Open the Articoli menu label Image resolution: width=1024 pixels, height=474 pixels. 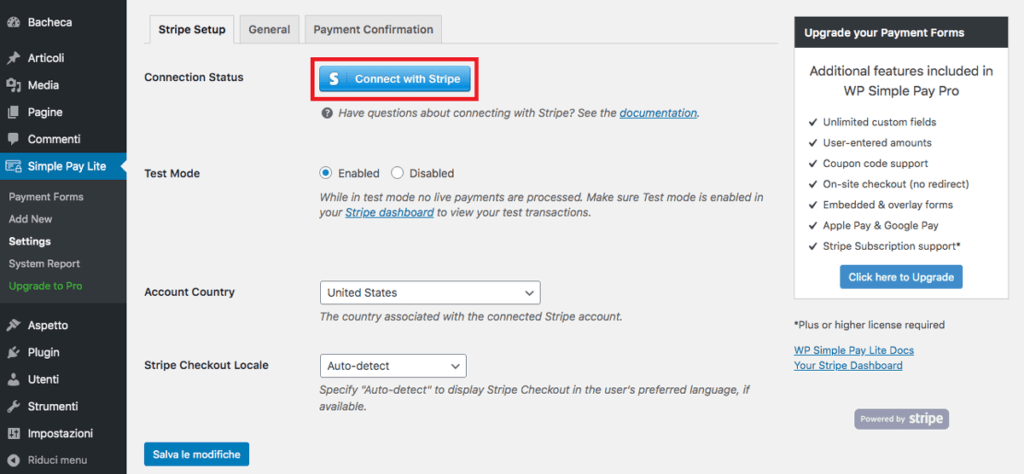[x=46, y=58]
